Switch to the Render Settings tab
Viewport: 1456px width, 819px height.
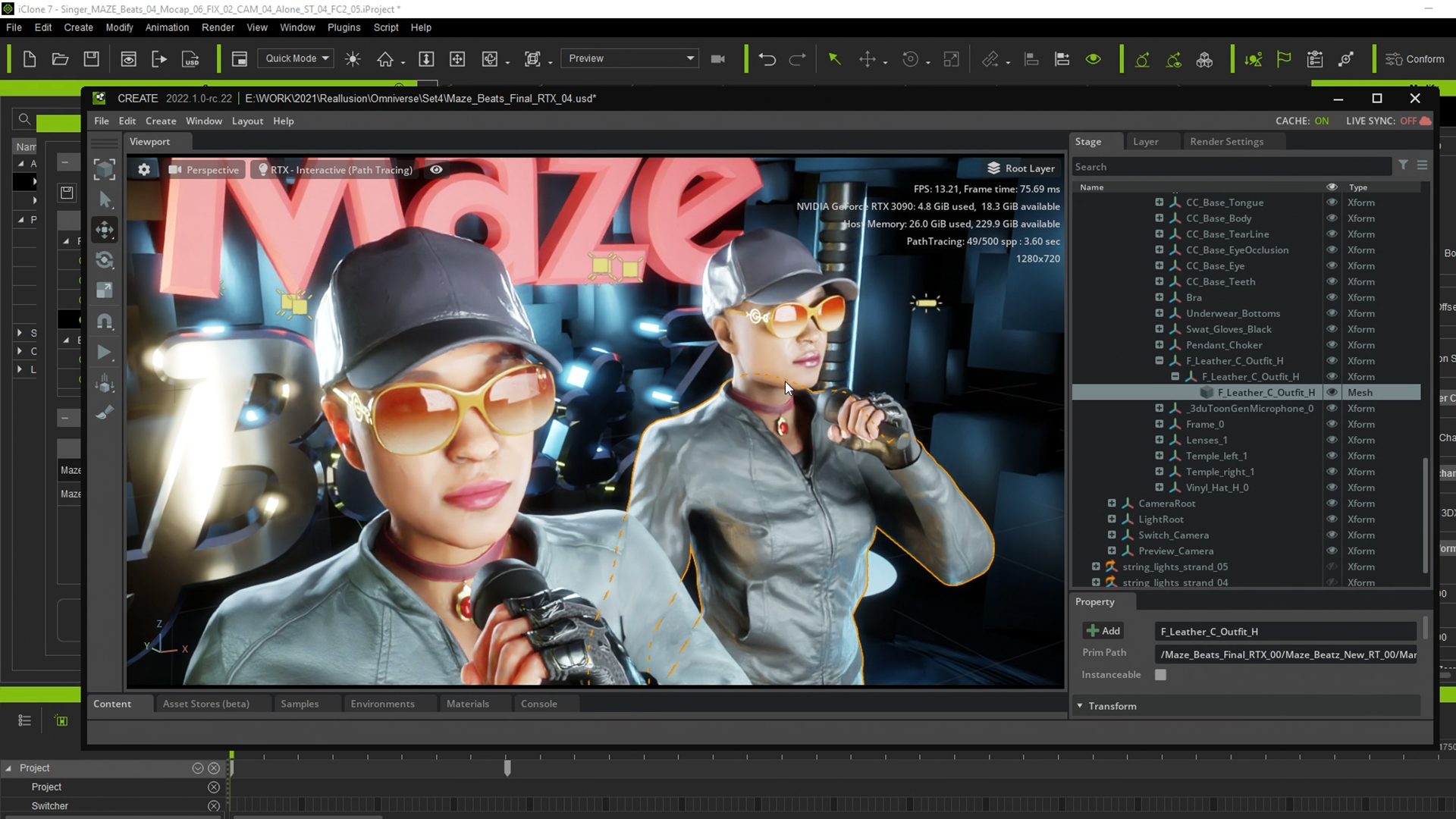[1226, 142]
